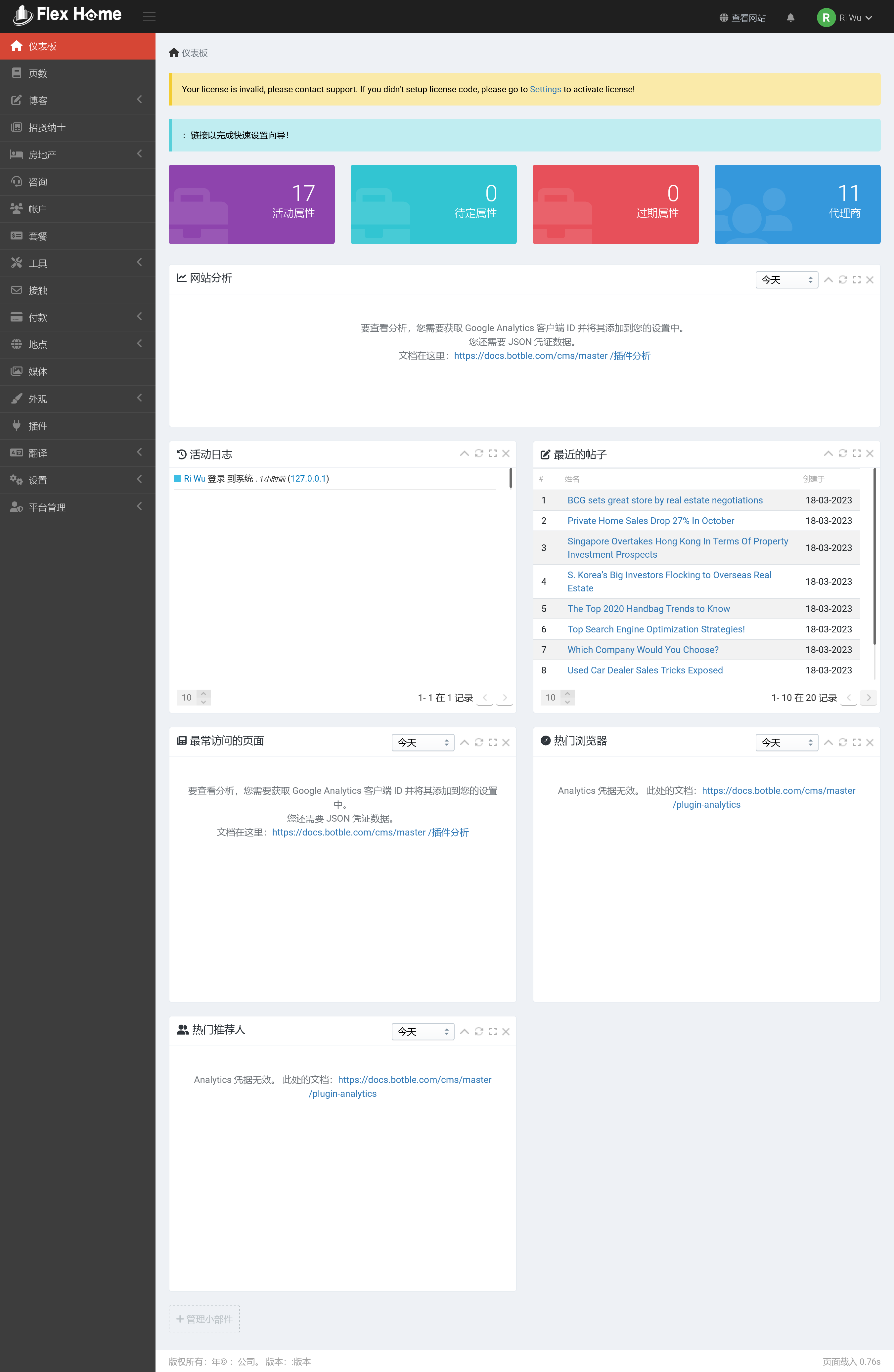The height and width of the screenshot is (1372, 894).
Task: Collapse the 活动日志 widget
Action: point(464,453)
